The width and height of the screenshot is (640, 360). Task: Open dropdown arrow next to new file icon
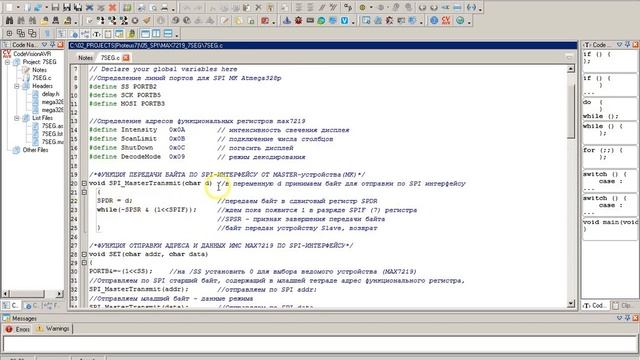point(18,8)
